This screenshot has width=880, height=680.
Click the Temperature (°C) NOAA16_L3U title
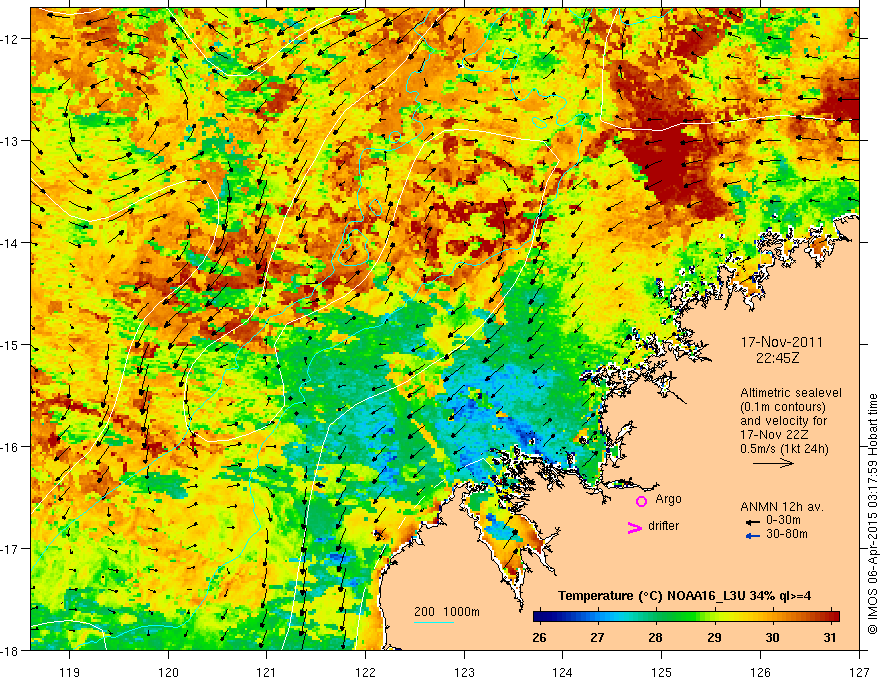[684, 595]
